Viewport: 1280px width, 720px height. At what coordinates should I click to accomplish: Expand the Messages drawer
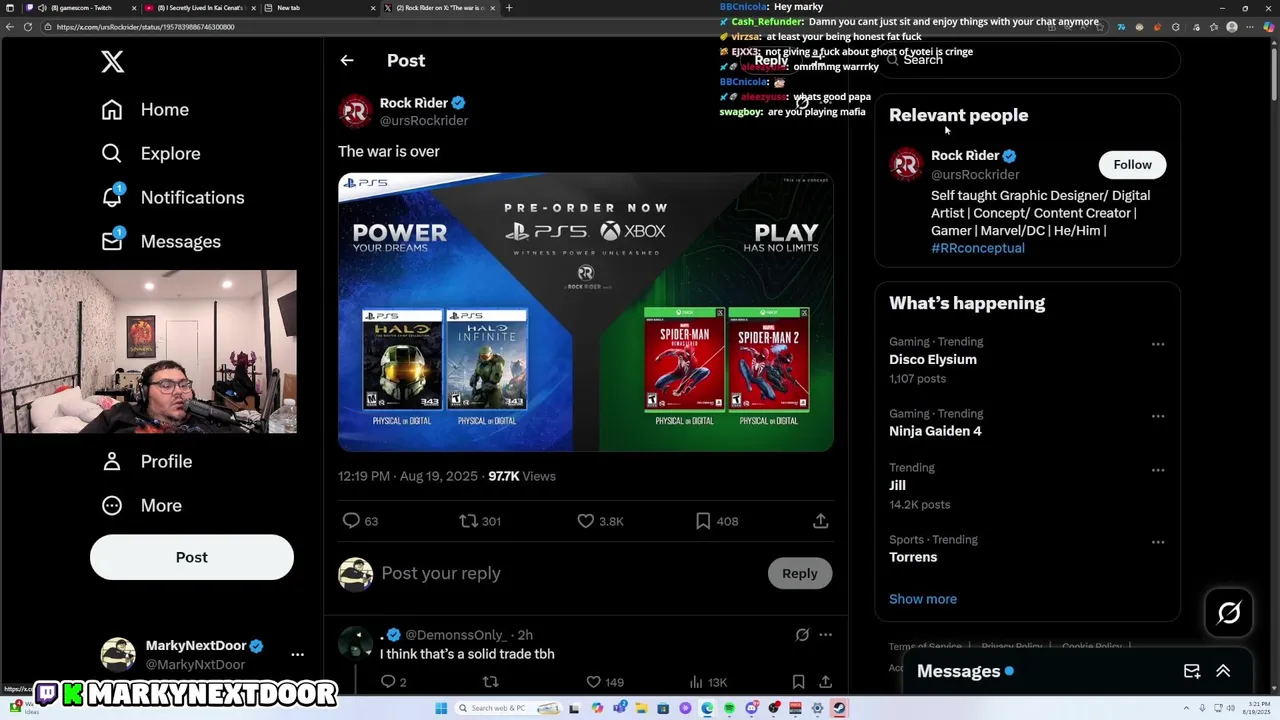coord(1223,672)
